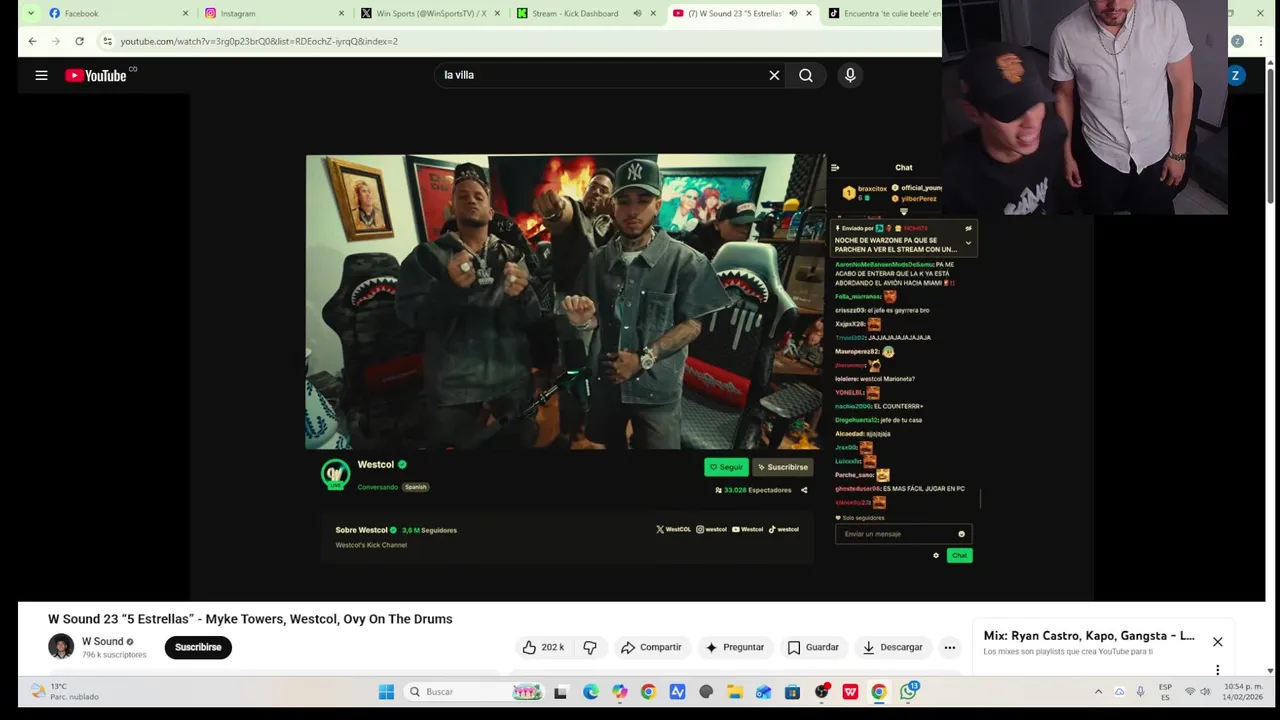Open the Mix playlist three-dot options
The width and height of the screenshot is (1280, 720).
pos(1217,669)
